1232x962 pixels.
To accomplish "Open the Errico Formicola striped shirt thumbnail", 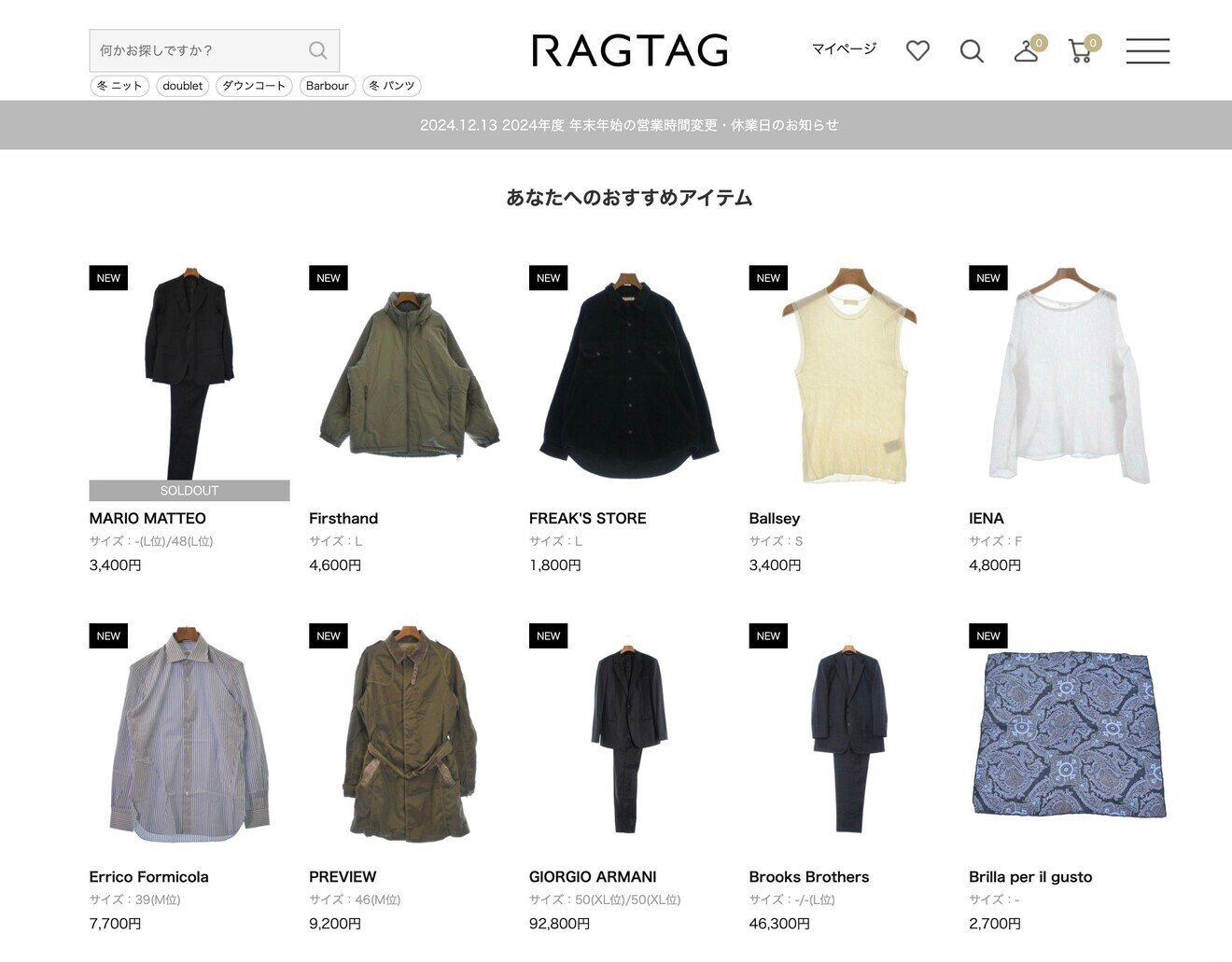I will click(x=189, y=732).
